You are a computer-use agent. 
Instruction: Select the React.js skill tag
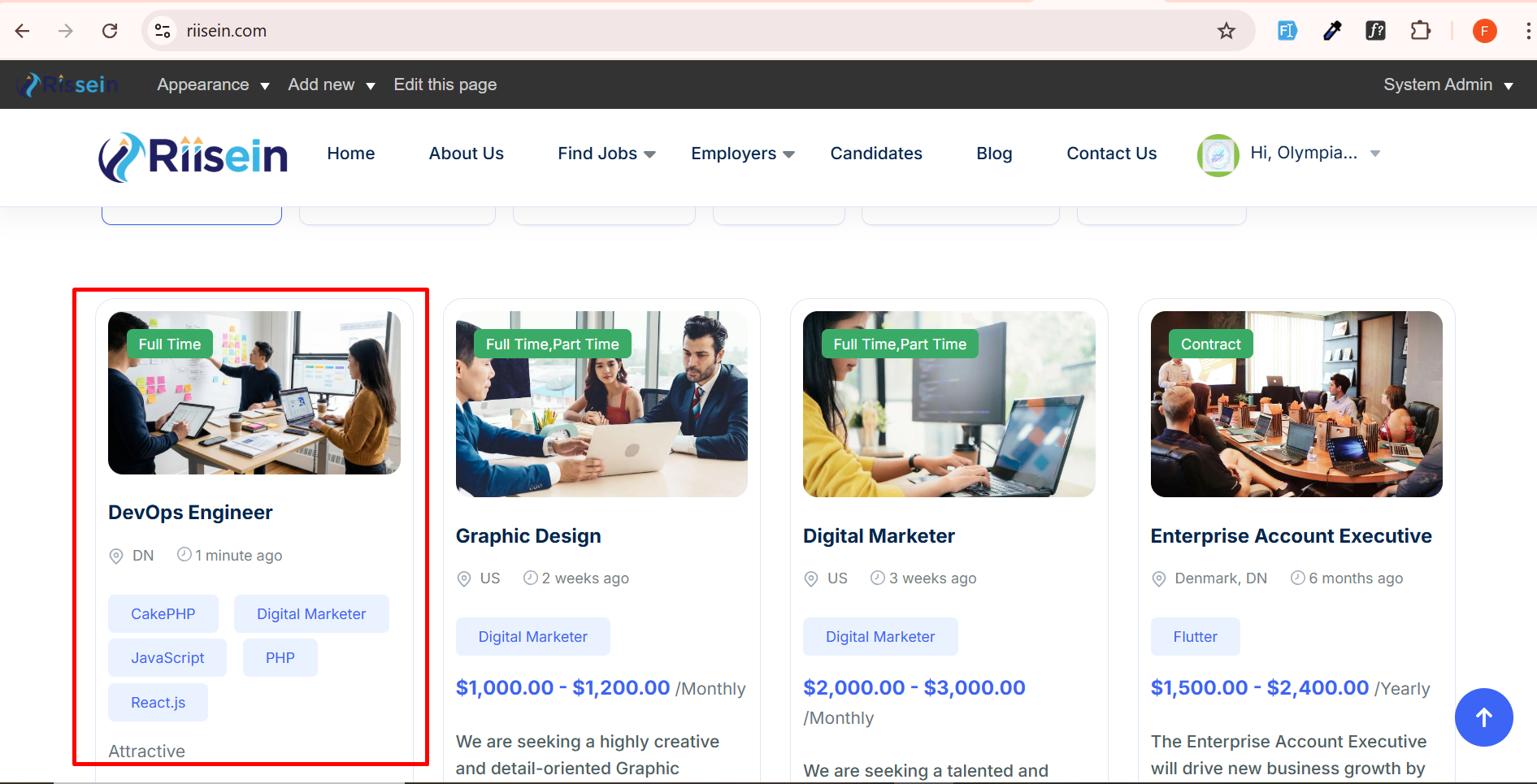[158, 703]
